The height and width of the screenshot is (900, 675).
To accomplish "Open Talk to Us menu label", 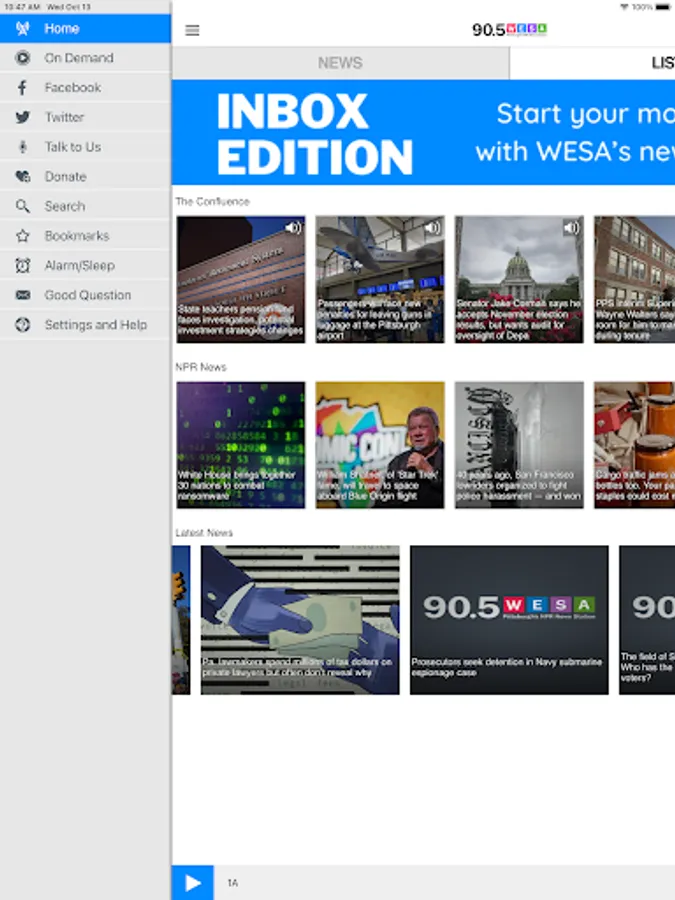I will tap(73, 147).
